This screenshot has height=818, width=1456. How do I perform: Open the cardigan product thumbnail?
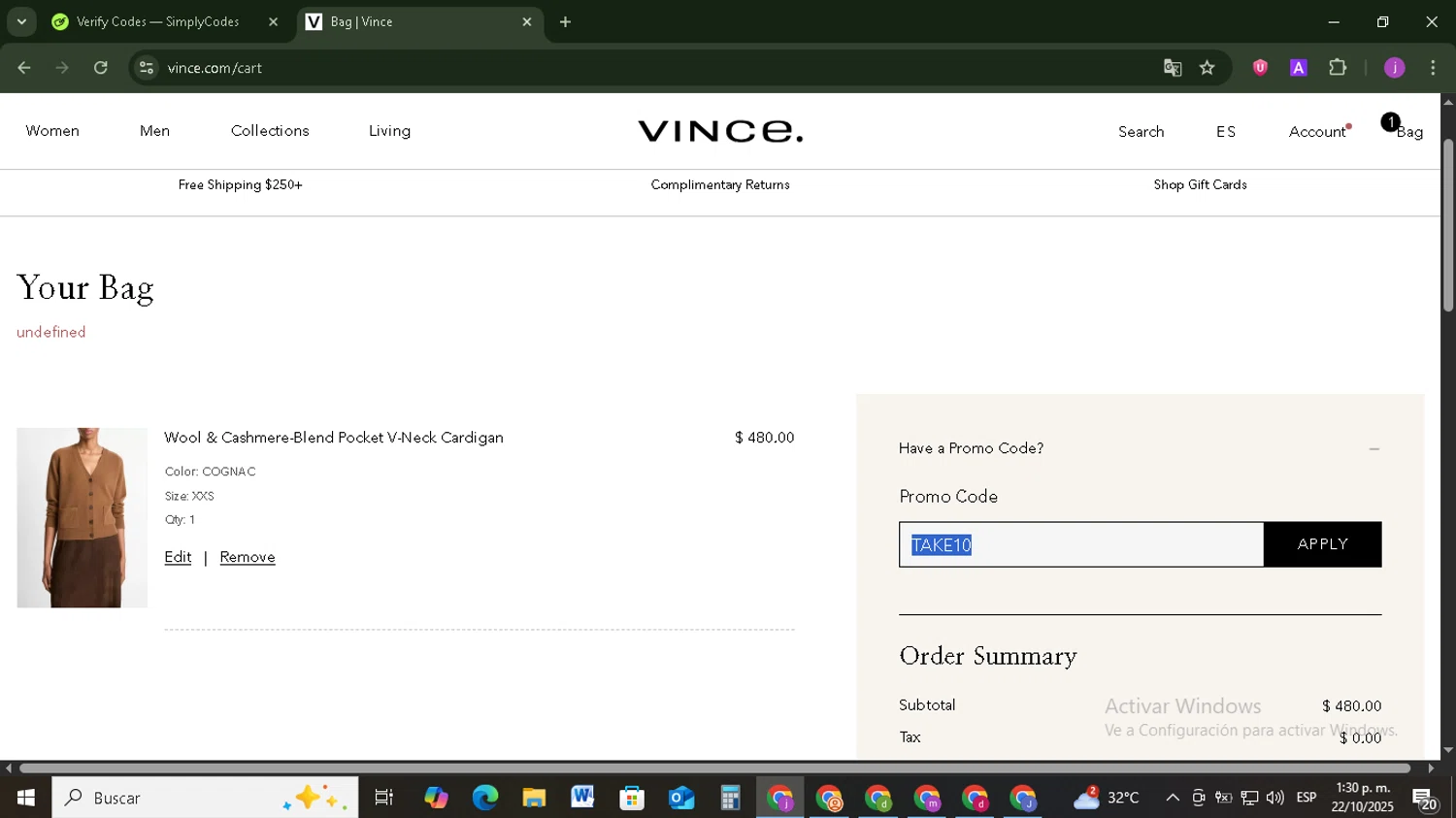click(x=83, y=518)
